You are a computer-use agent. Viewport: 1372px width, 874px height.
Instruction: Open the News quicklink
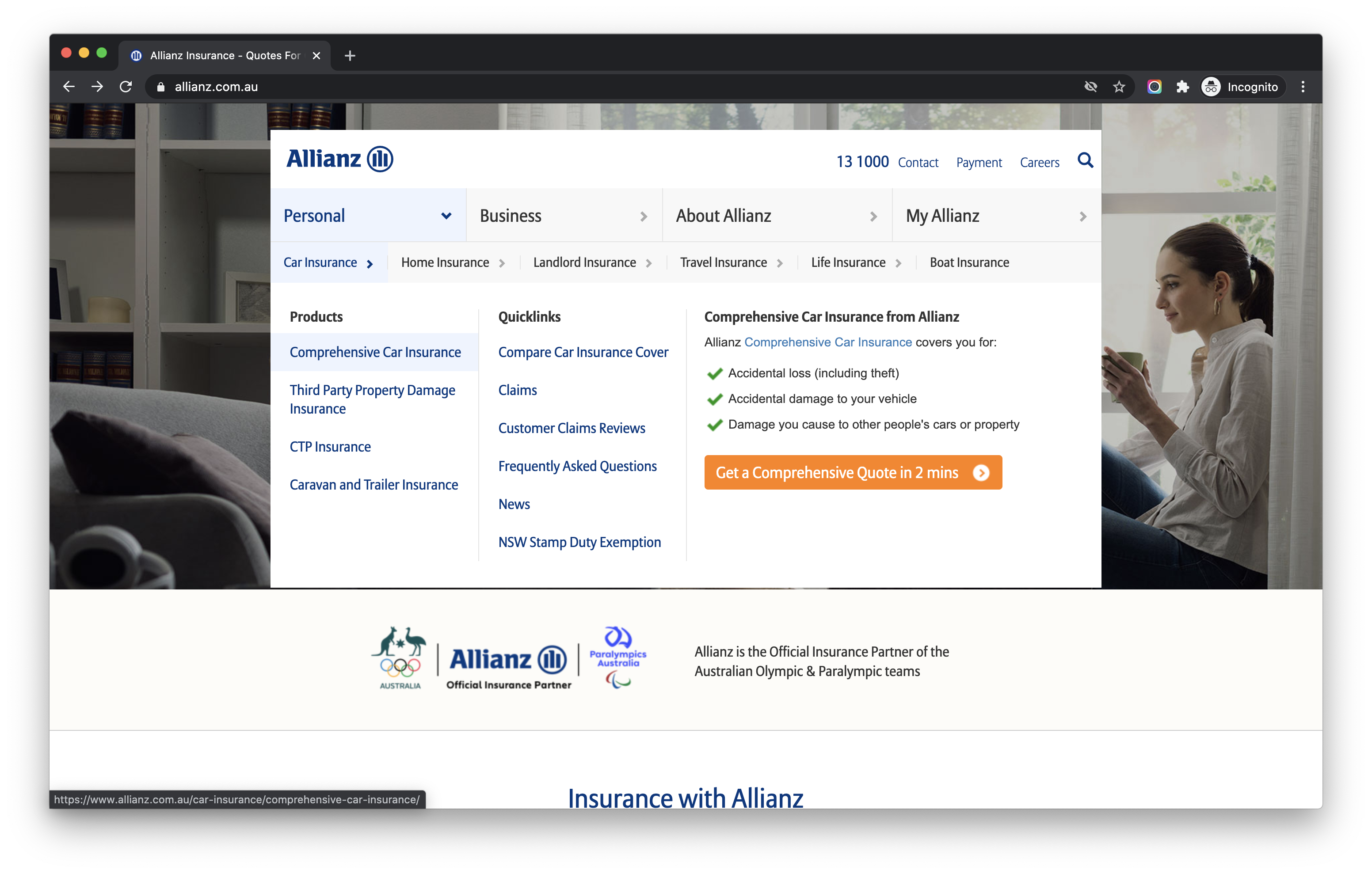(514, 504)
